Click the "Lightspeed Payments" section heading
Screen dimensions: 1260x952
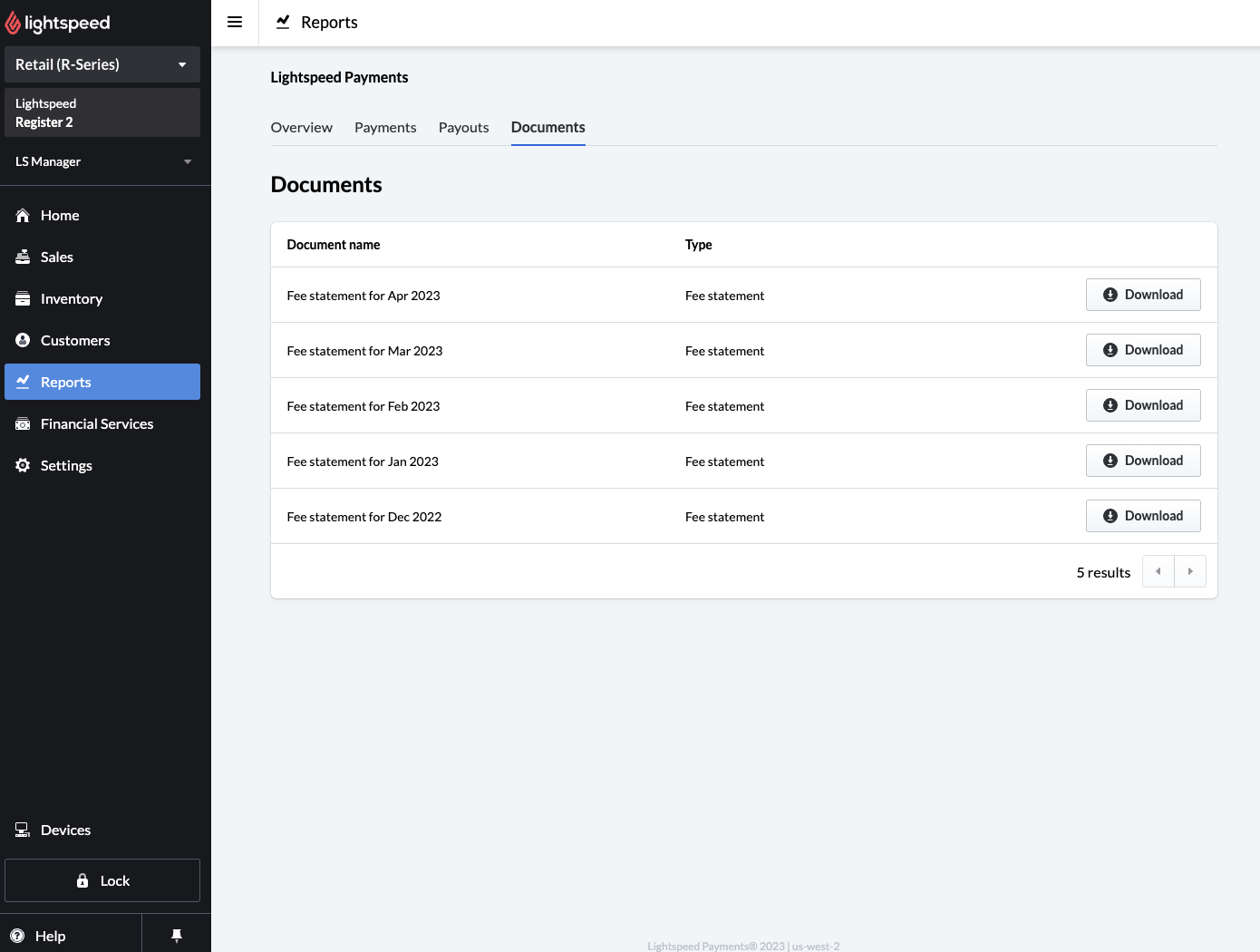(x=339, y=78)
